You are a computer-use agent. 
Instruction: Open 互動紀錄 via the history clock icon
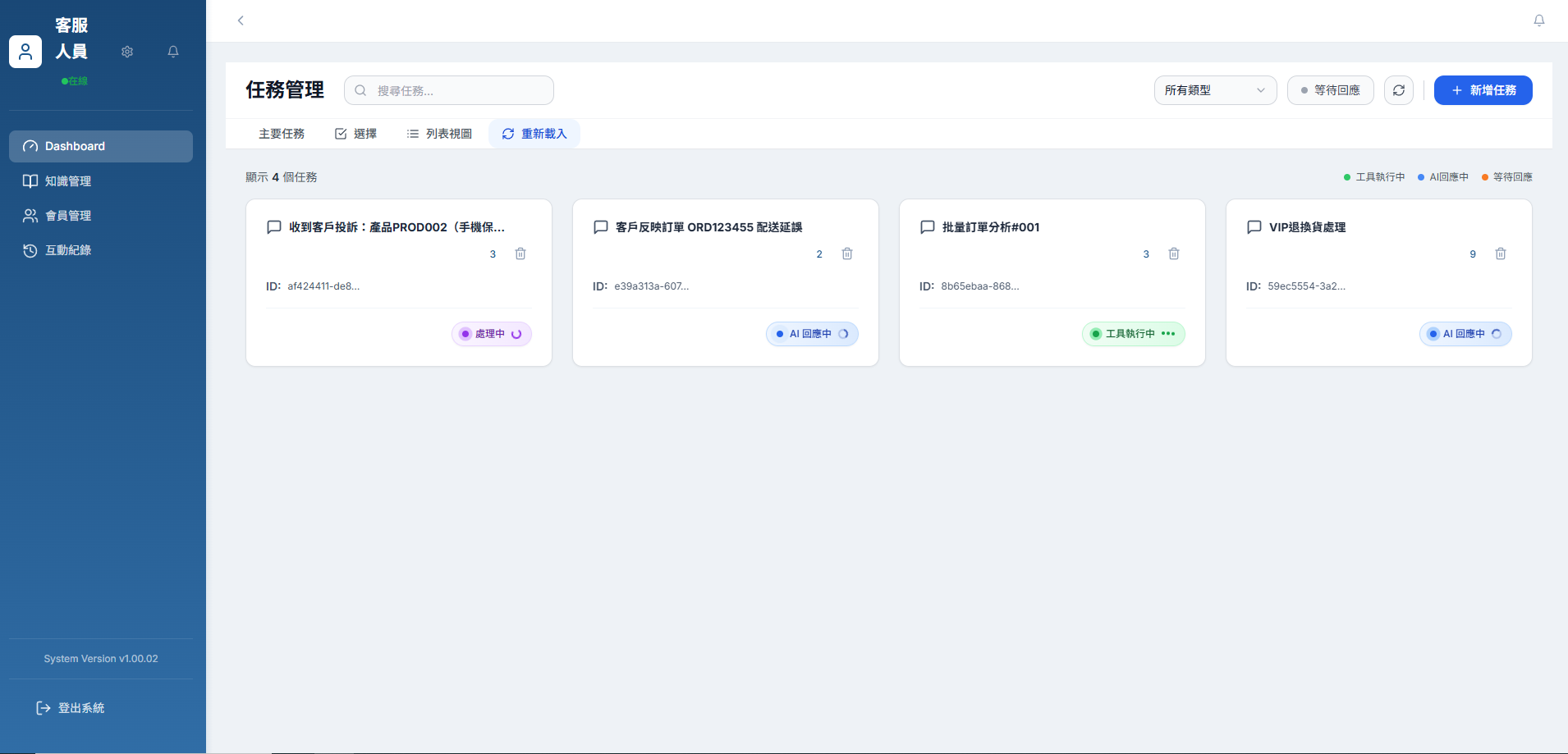(30, 250)
